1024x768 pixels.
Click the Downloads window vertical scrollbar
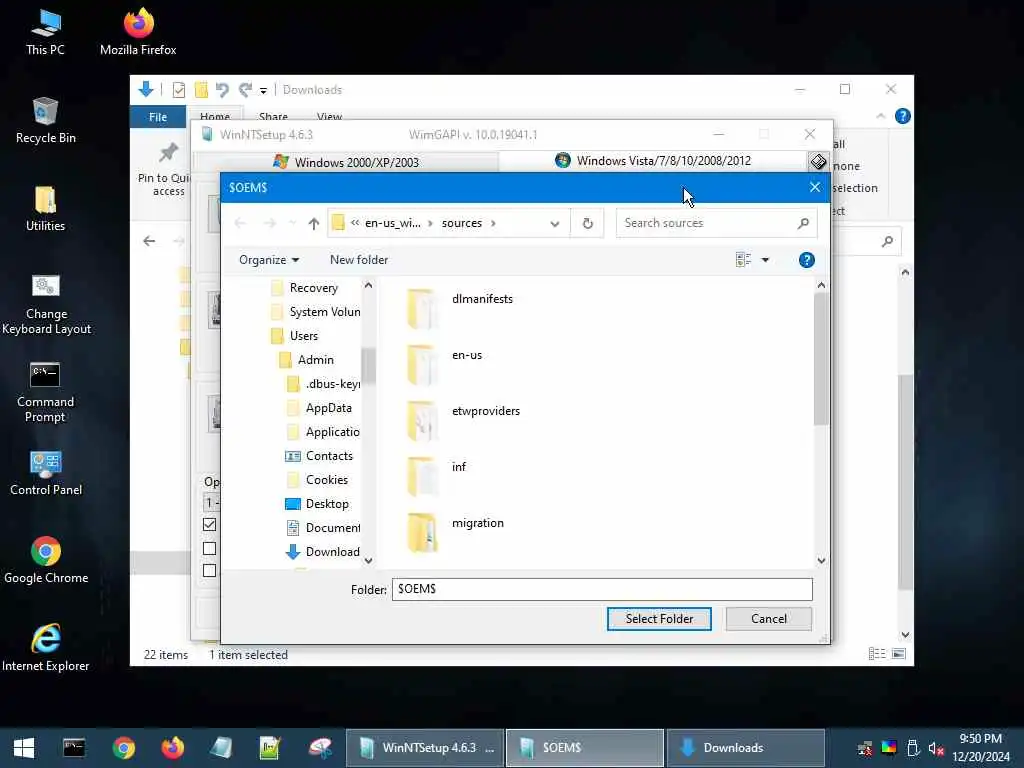tap(904, 483)
